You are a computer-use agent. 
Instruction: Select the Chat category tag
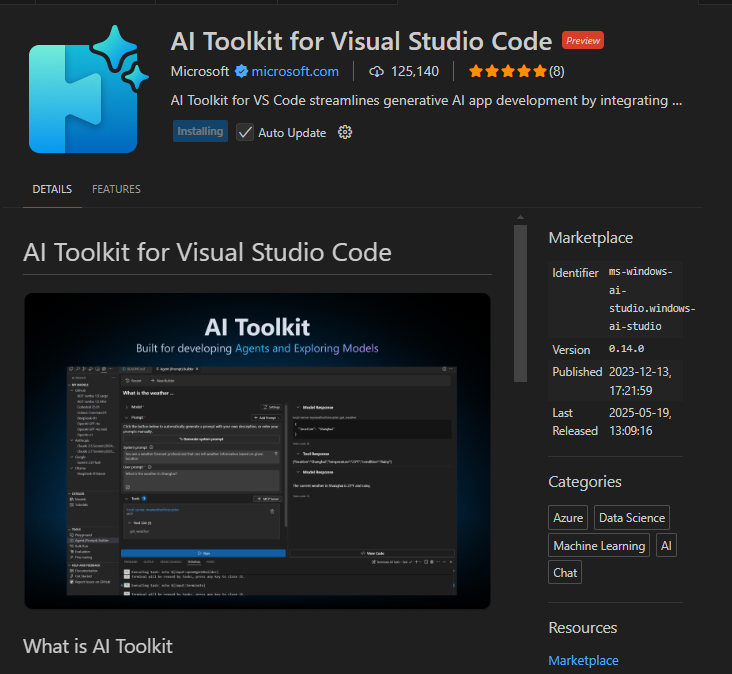click(565, 572)
